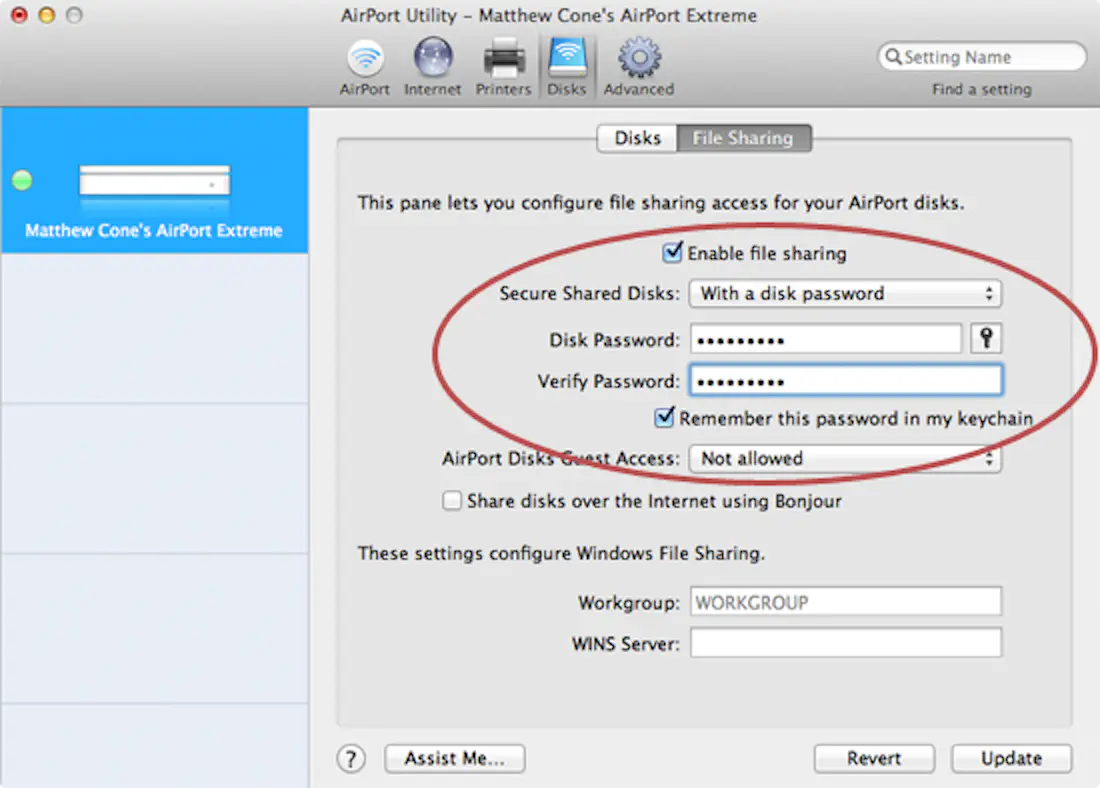Viewport: 1100px width, 788px height.
Task: Open the help question mark icon
Action: (x=351, y=759)
